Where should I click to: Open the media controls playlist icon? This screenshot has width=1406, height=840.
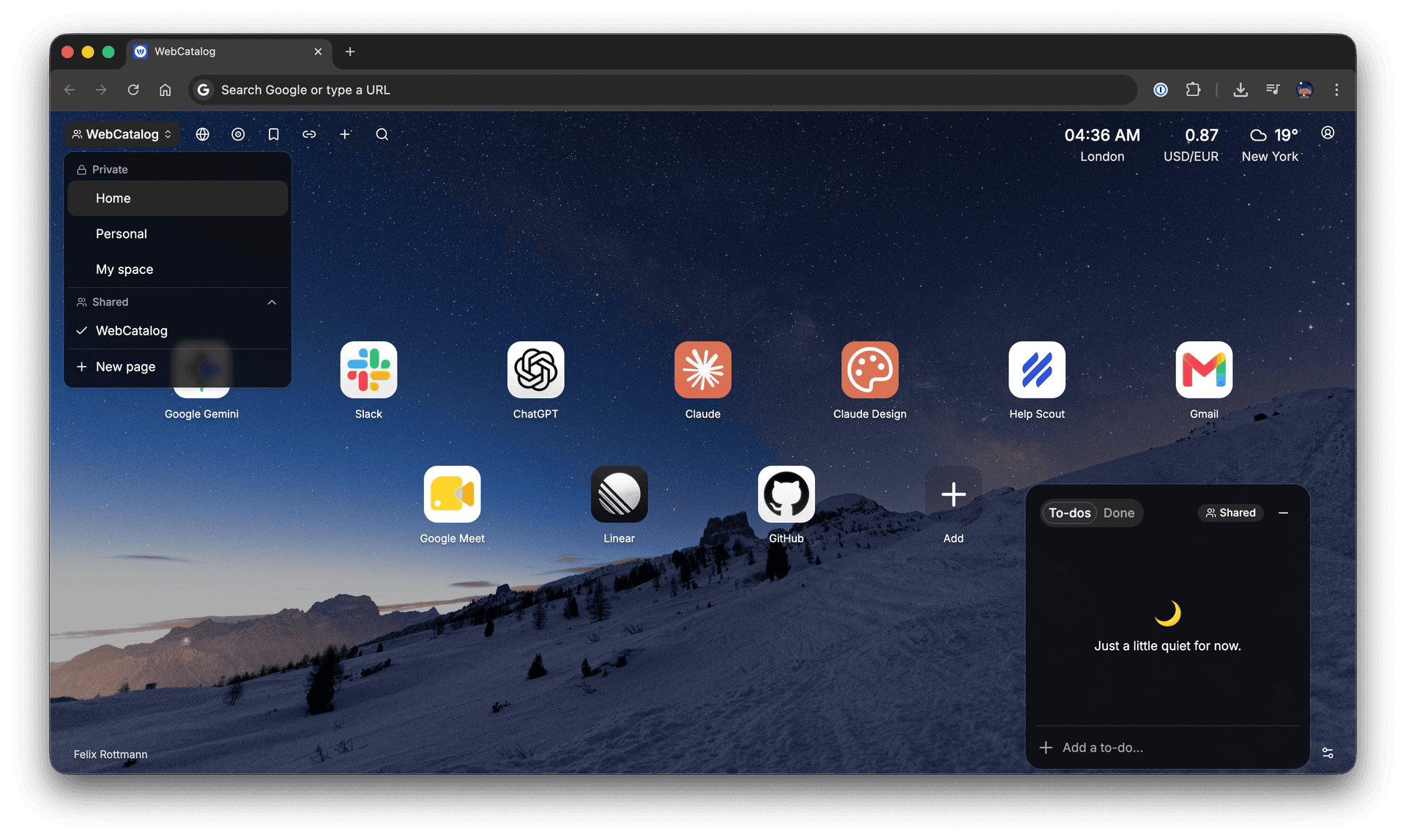click(1273, 89)
